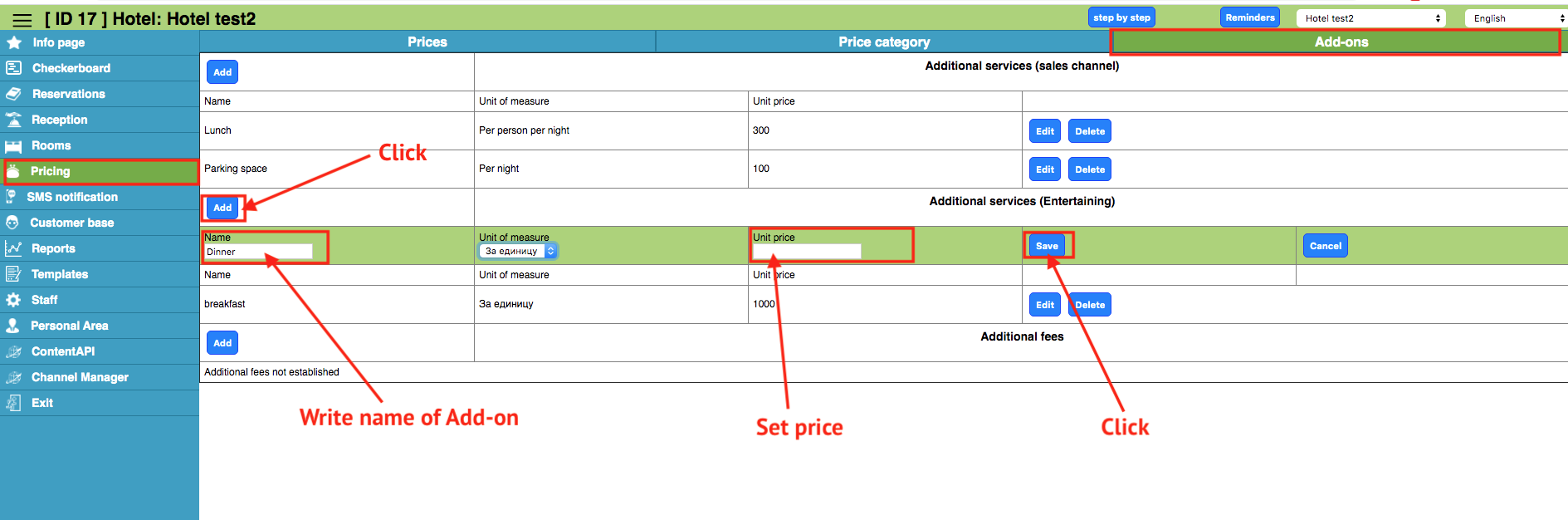Click the Info page star icon
Viewport: 1568px width, 520px height.
[x=14, y=42]
